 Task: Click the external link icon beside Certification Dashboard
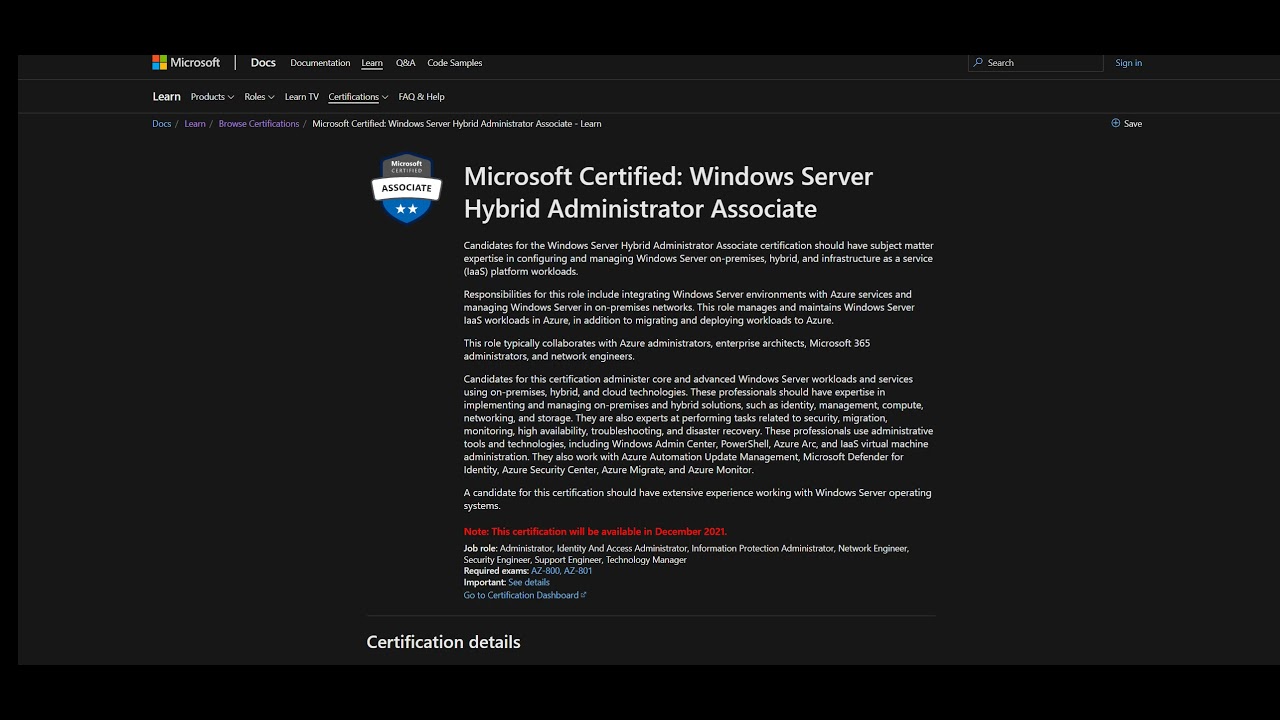coord(584,595)
